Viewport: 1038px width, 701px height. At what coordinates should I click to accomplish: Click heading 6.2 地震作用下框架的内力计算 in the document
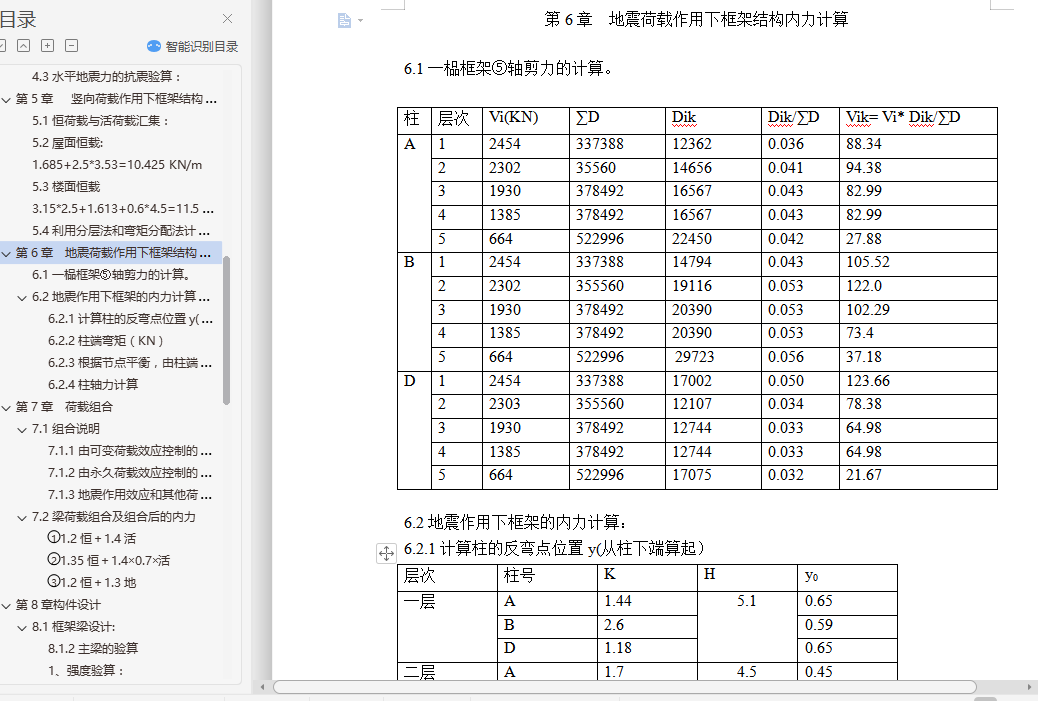[515, 522]
